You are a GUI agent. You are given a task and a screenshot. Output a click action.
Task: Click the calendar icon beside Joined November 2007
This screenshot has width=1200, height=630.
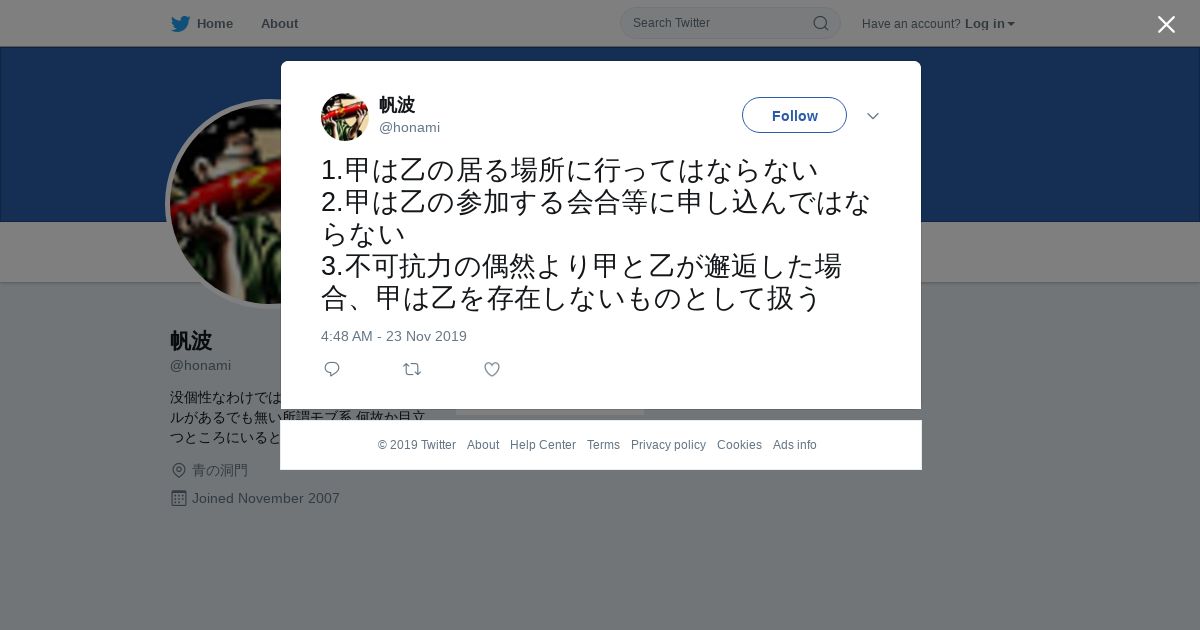tap(179, 498)
